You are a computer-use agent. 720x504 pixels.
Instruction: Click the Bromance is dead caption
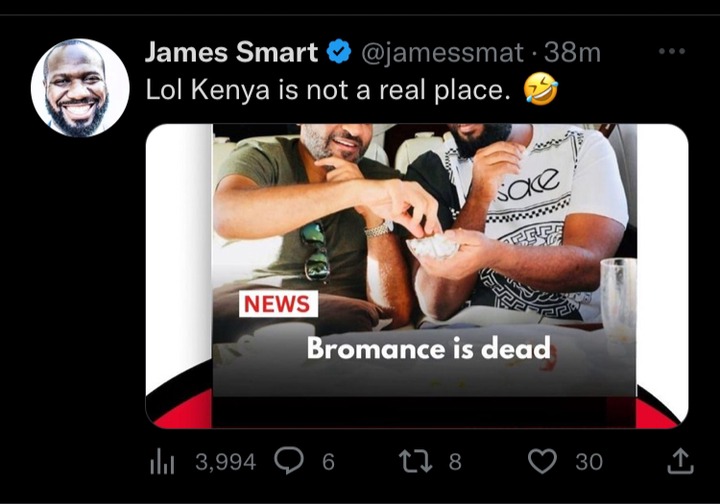[428, 347]
